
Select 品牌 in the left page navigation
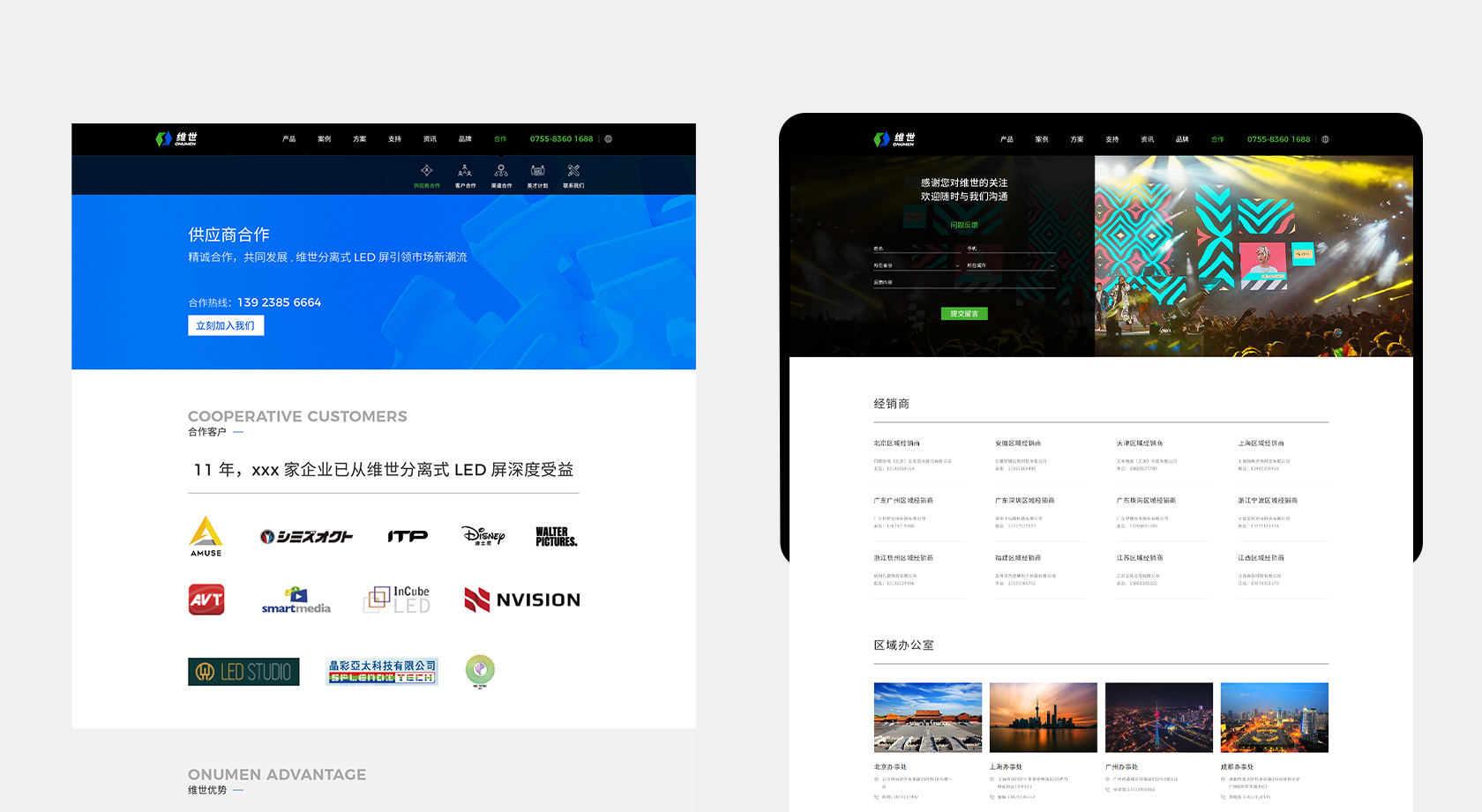coord(465,139)
